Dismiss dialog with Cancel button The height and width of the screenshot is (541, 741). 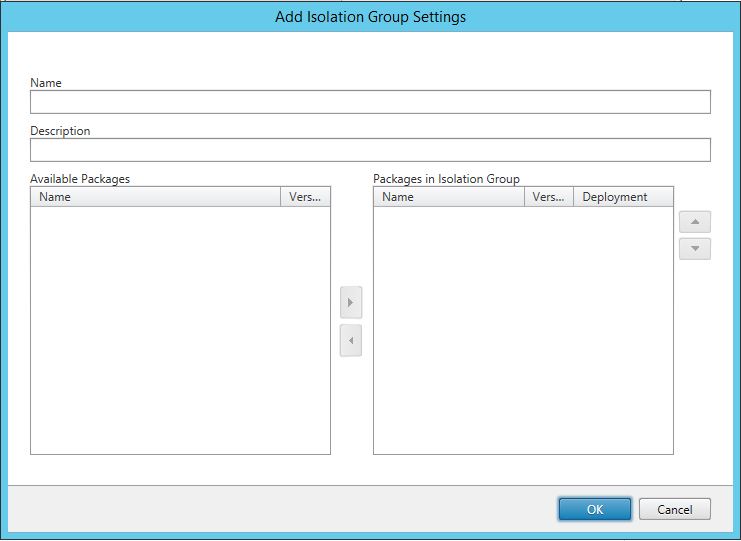pos(674,509)
